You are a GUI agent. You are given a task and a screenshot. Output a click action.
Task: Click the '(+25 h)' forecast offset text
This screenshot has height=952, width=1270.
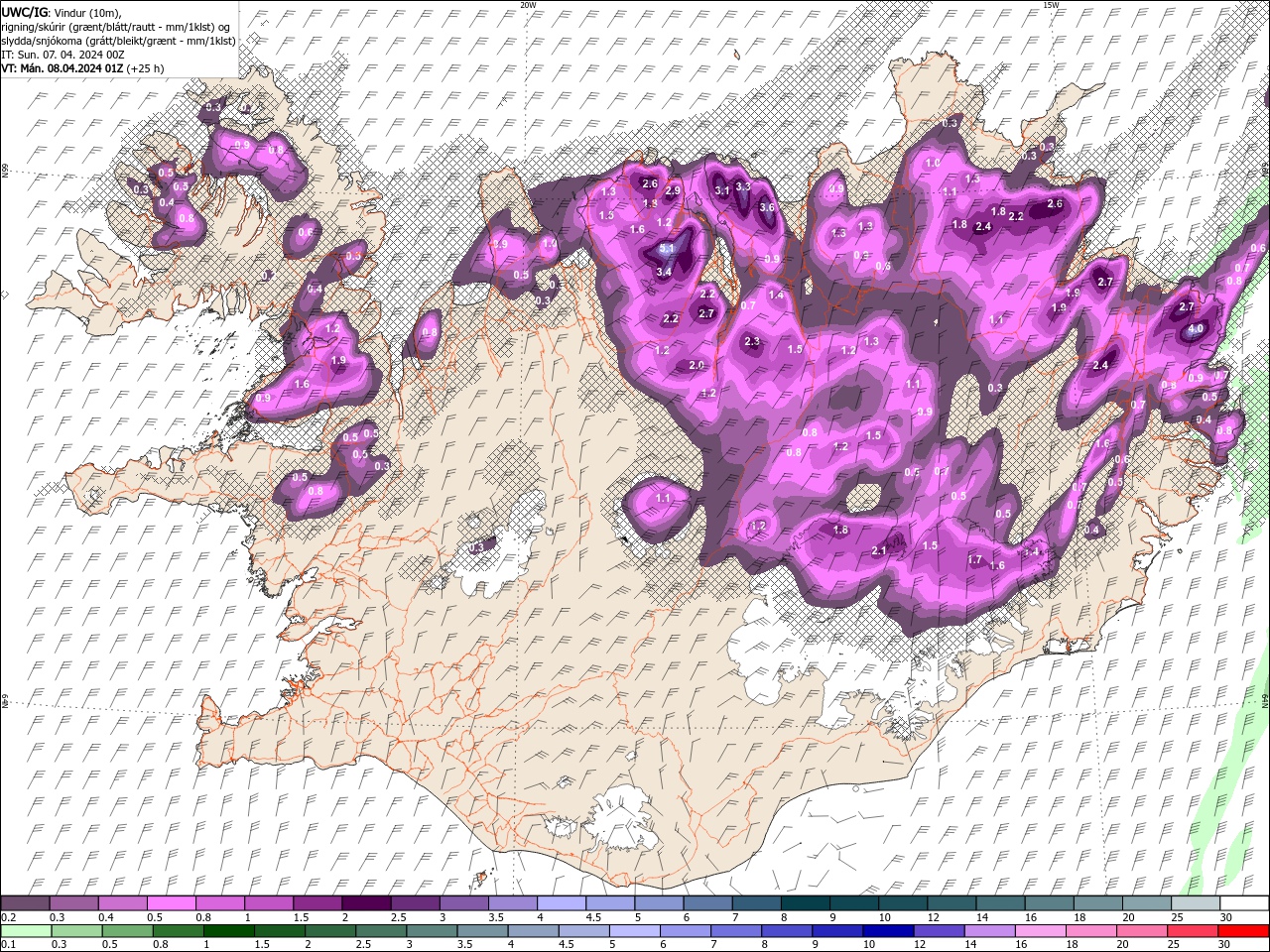tap(146, 68)
